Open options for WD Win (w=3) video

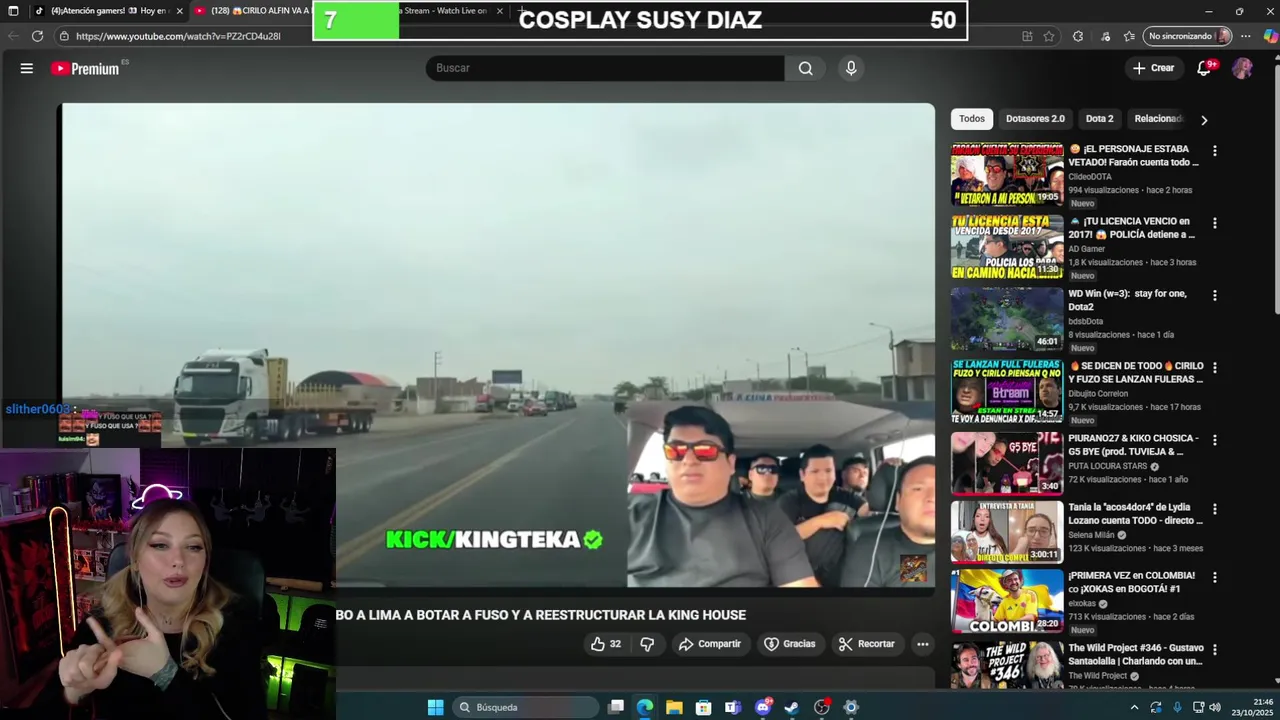tap(1215, 296)
